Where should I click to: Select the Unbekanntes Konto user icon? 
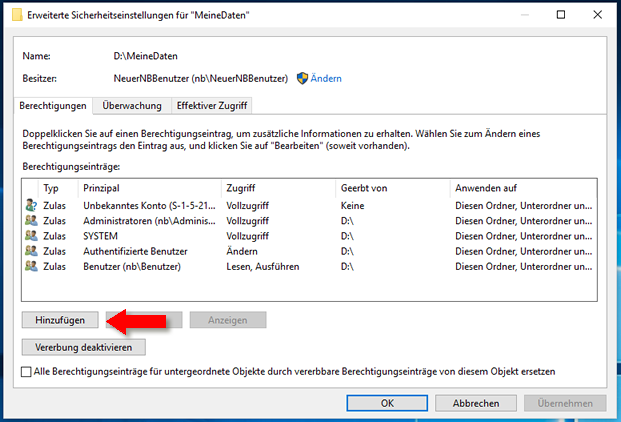click(30, 204)
